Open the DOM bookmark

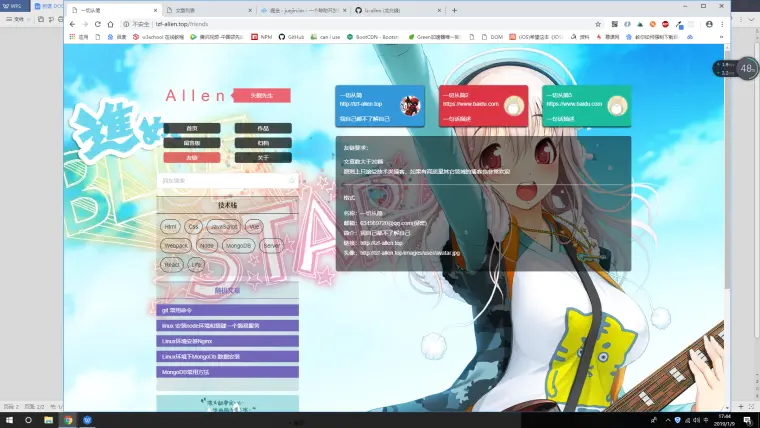click(x=492, y=37)
